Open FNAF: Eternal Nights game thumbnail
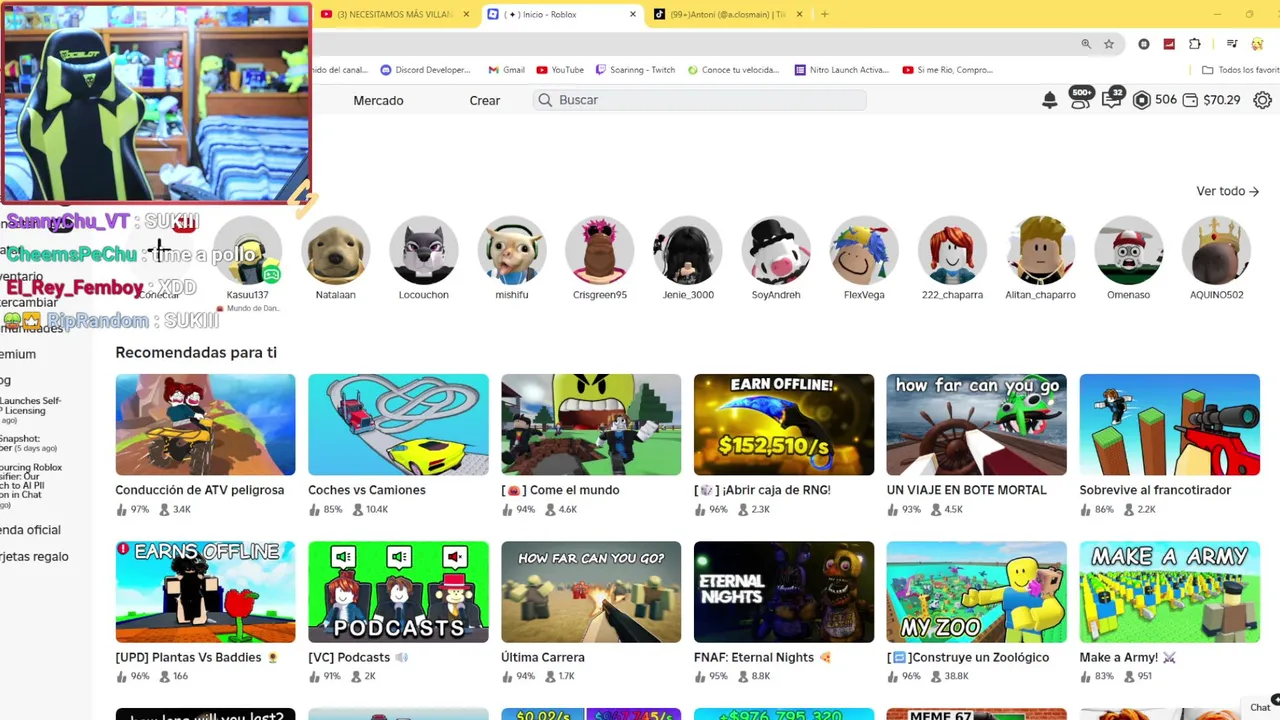This screenshot has height=720, width=1280. [784, 592]
